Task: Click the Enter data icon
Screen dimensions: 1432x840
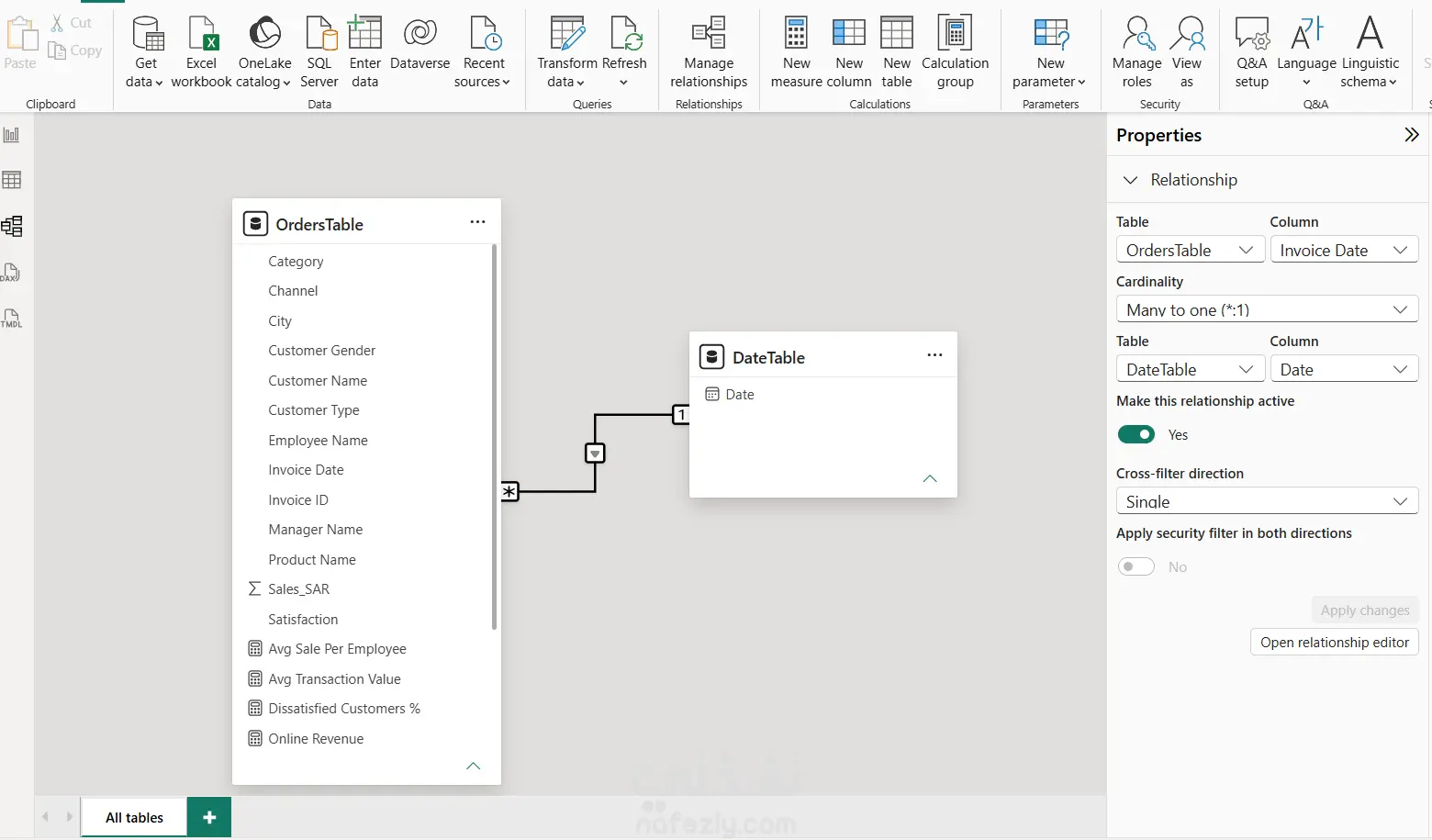Action: tap(364, 33)
